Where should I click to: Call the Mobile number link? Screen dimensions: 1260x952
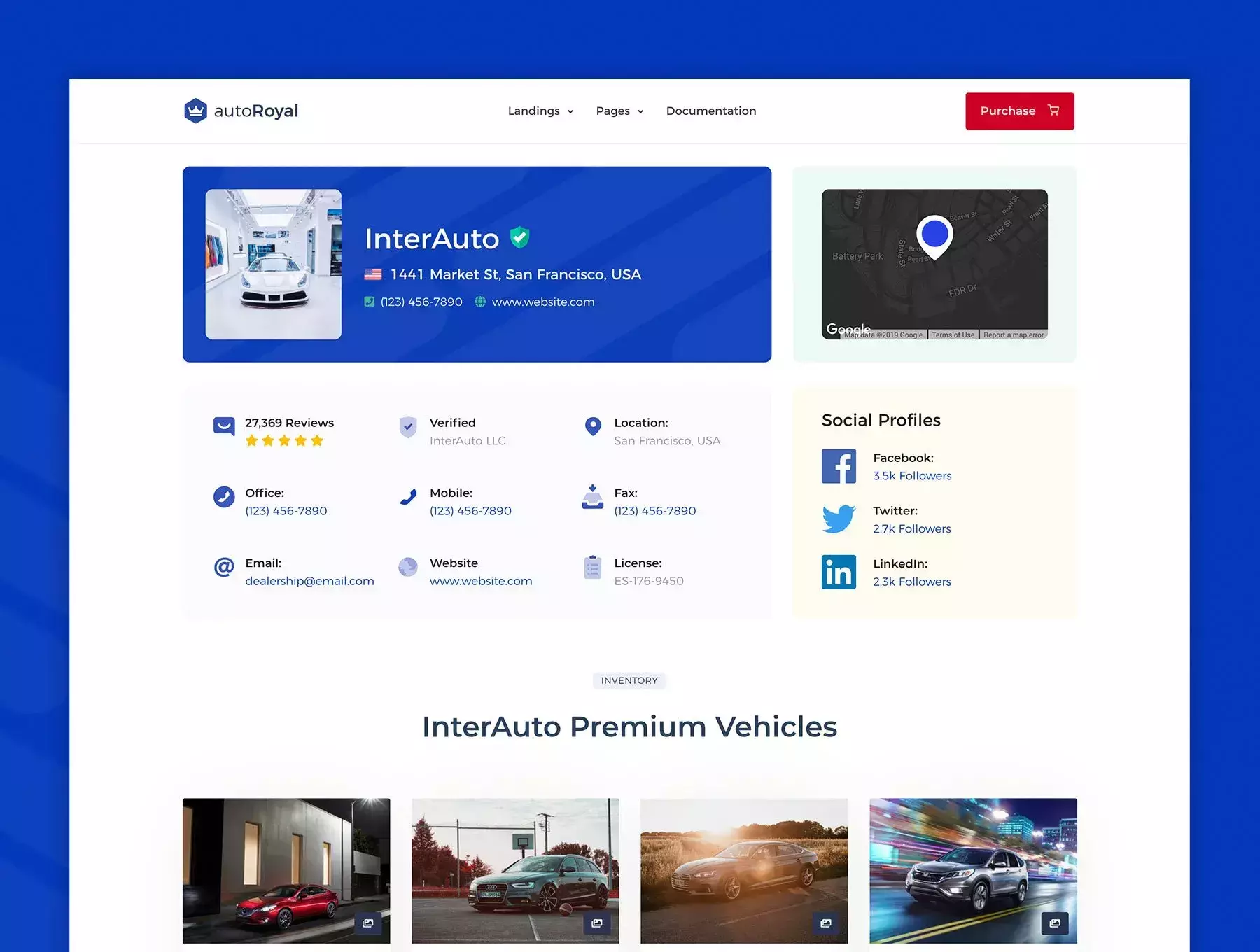pyautogui.click(x=470, y=511)
